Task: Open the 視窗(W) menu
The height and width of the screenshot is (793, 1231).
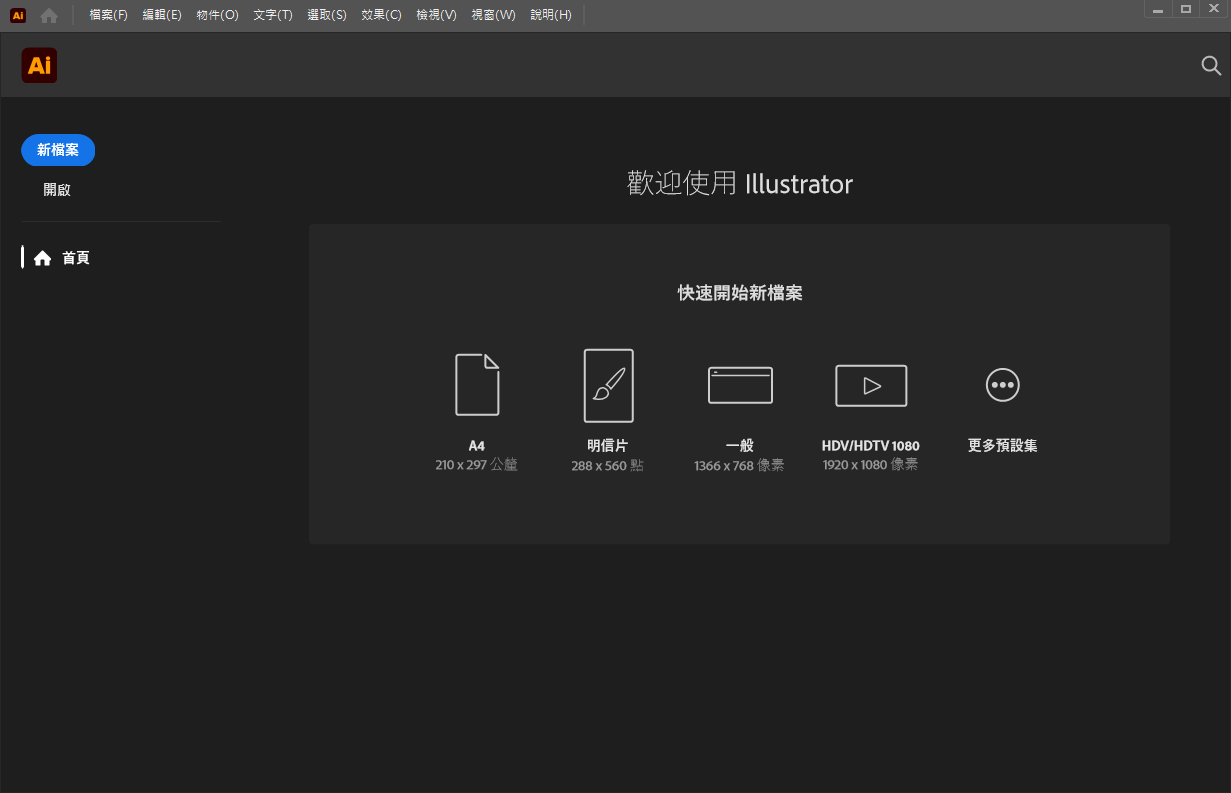Action: [493, 15]
